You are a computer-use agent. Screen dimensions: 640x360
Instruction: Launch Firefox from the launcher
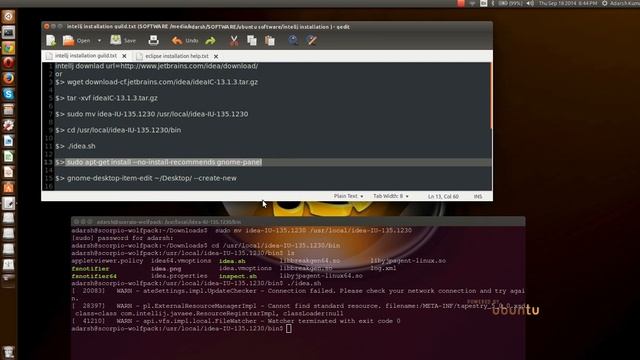point(8,78)
